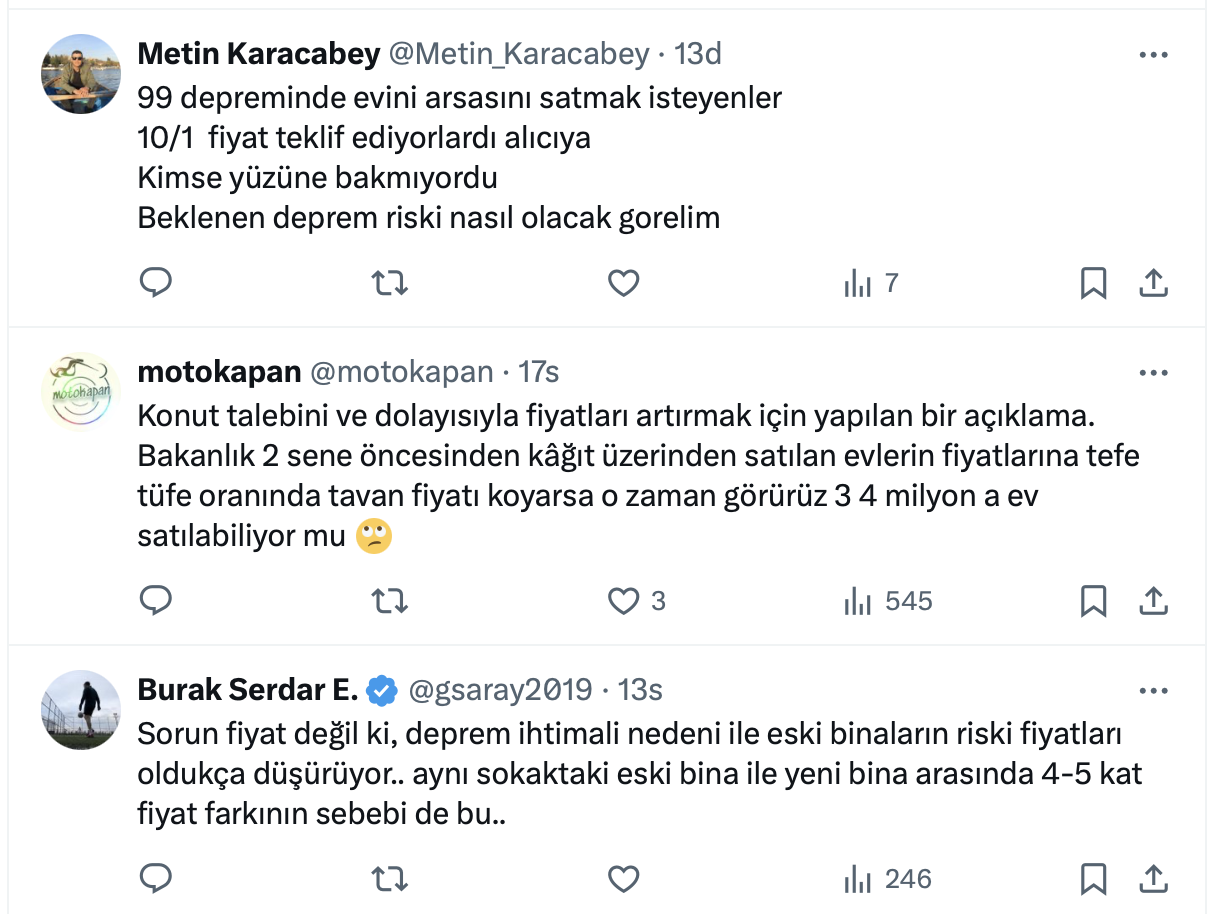Bookmark Metin Karacabey's tweet
The width and height of the screenshot is (1214, 914).
[1093, 284]
